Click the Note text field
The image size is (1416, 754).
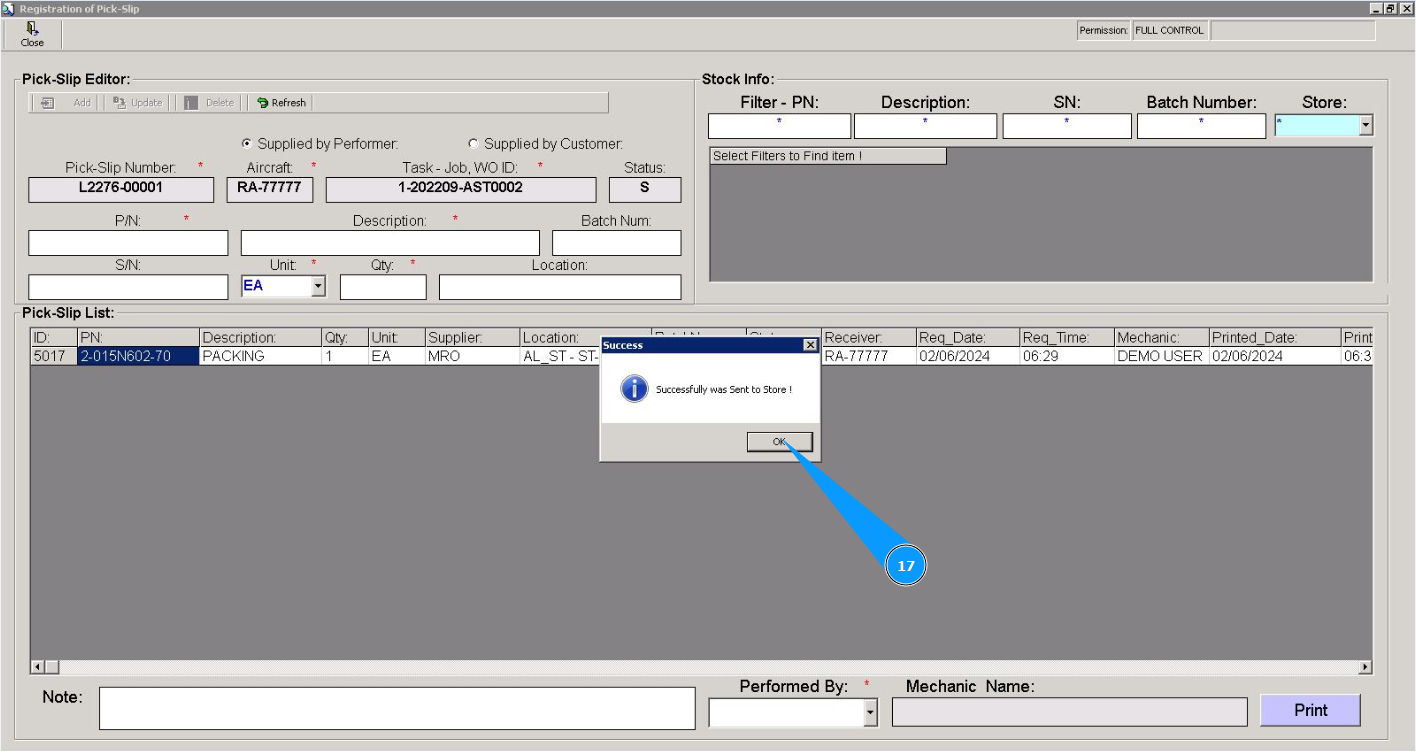[397, 708]
